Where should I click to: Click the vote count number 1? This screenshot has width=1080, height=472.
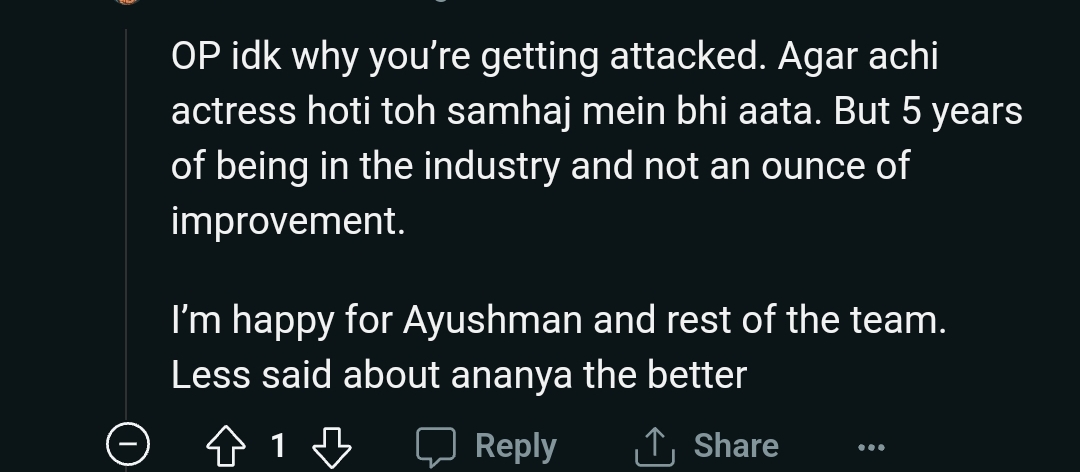click(x=279, y=445)
